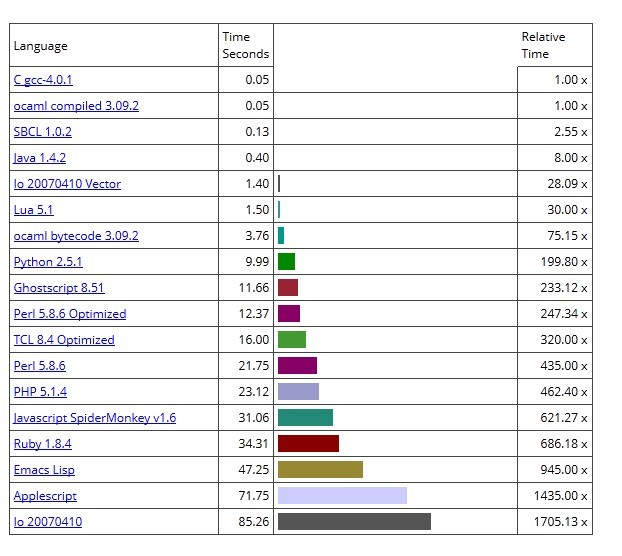Select the 1435.00 x relative time
The image size is (622, 556).
pos(561,496)
